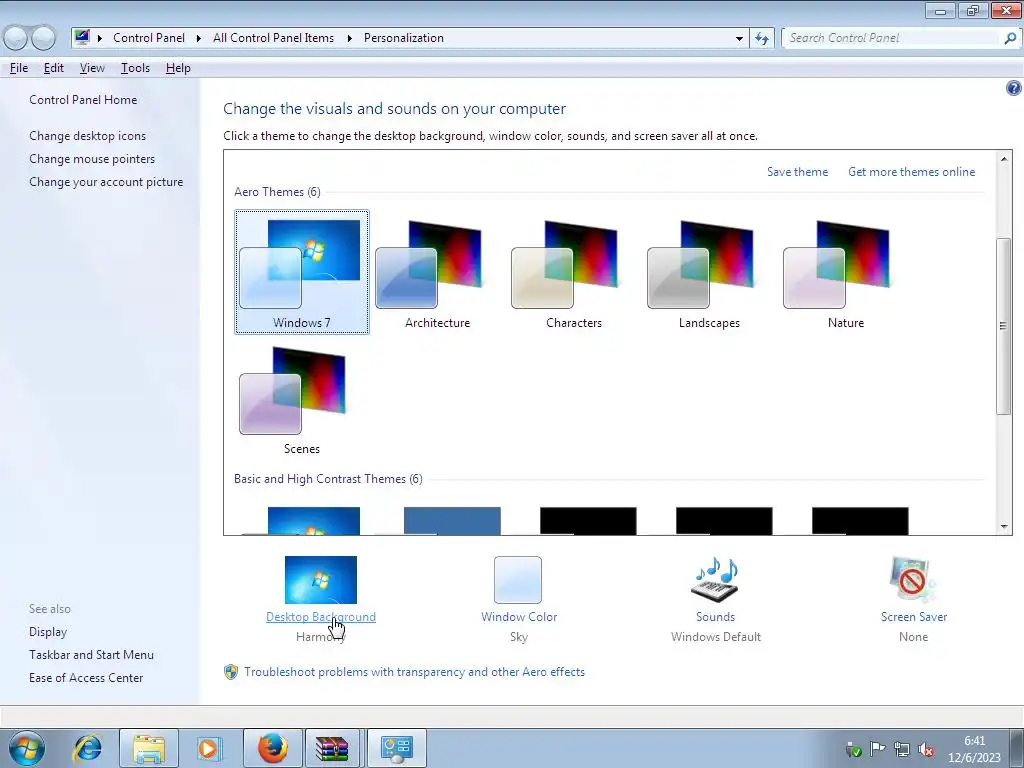
Task: Select the Scenes theme
Action: pyautogui.click(x=302, y=398)
